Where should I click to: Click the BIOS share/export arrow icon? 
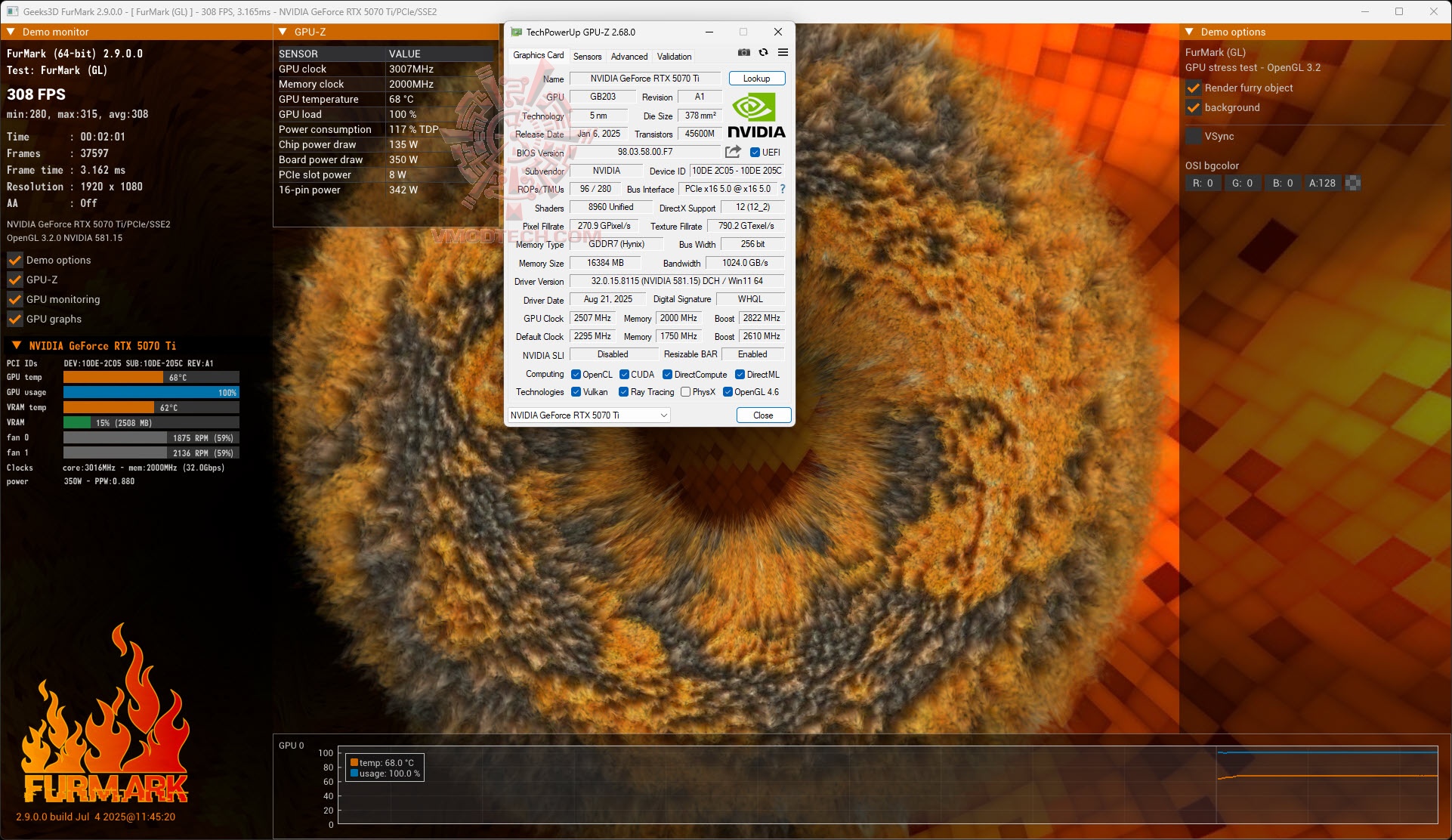[x=733, y=152]
